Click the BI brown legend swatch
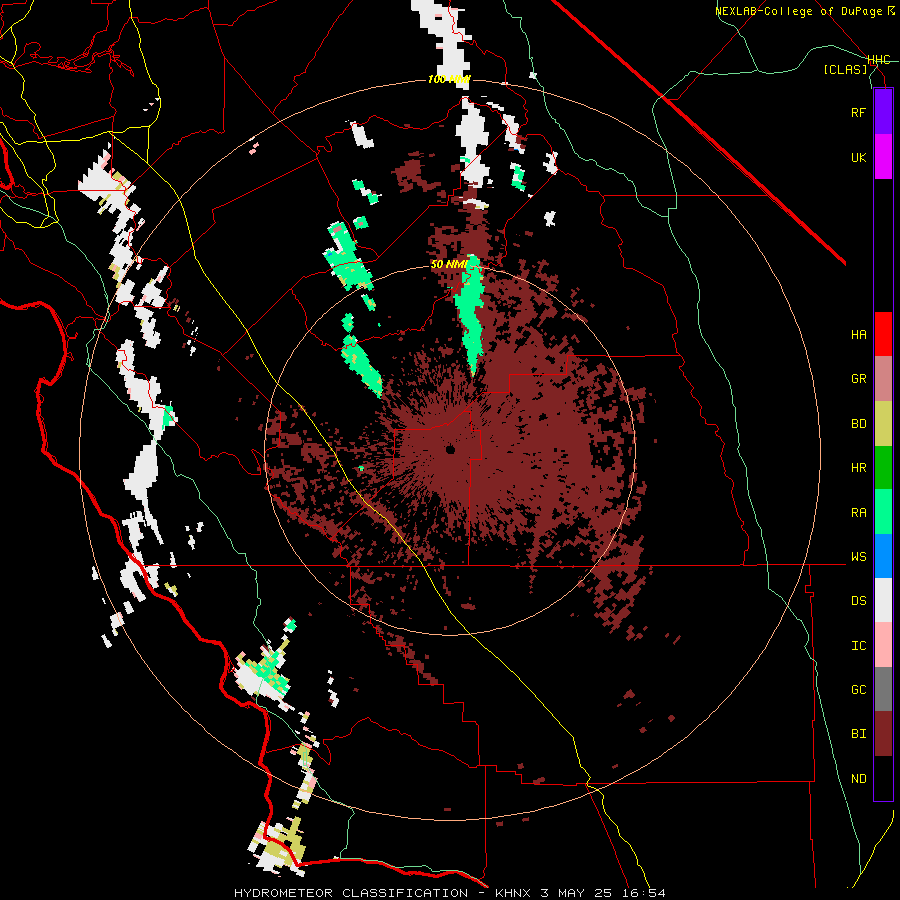Screen dimensions: 900x900 [883, 734]
